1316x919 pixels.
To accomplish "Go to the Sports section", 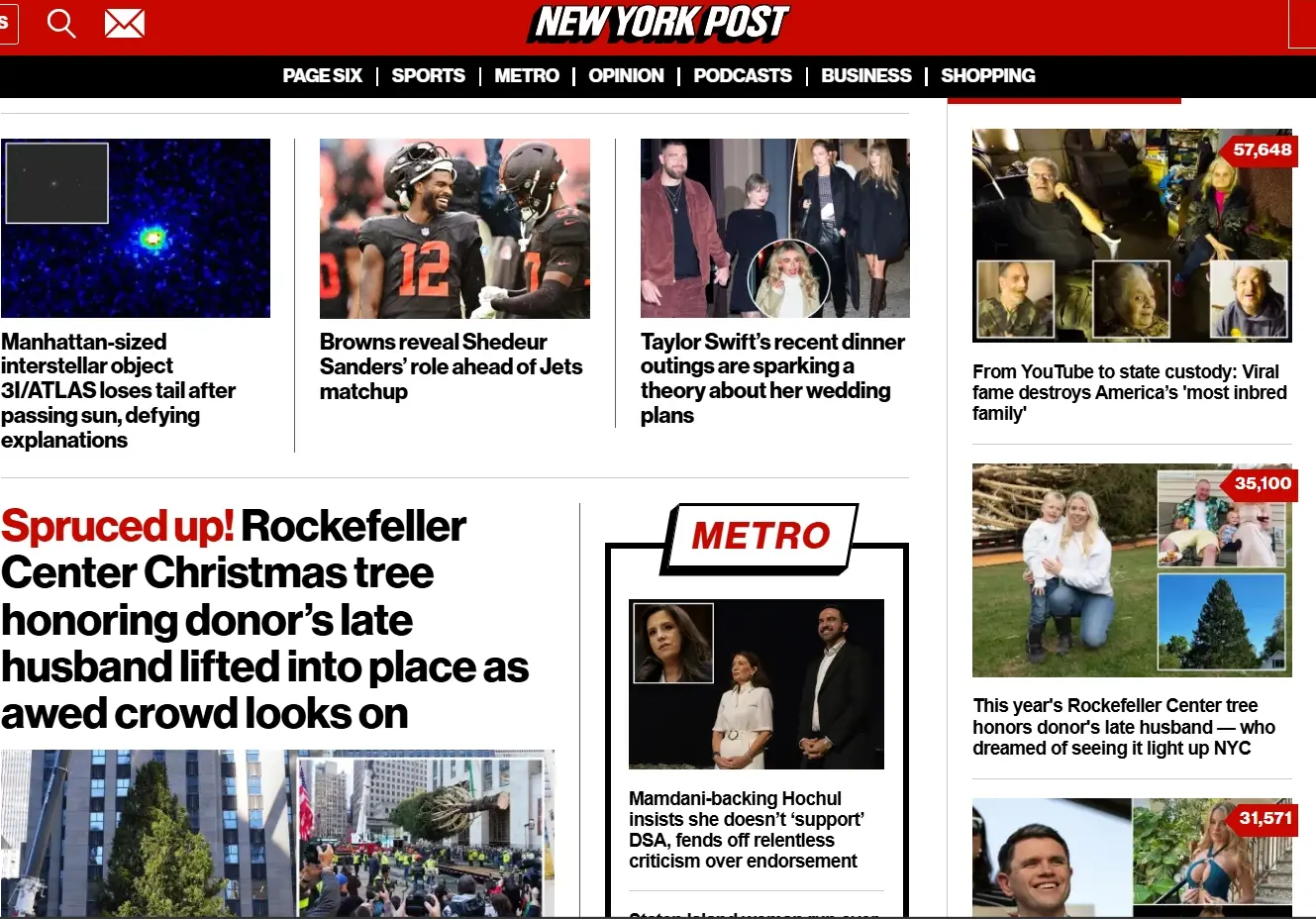I will [x=428, y=76].
